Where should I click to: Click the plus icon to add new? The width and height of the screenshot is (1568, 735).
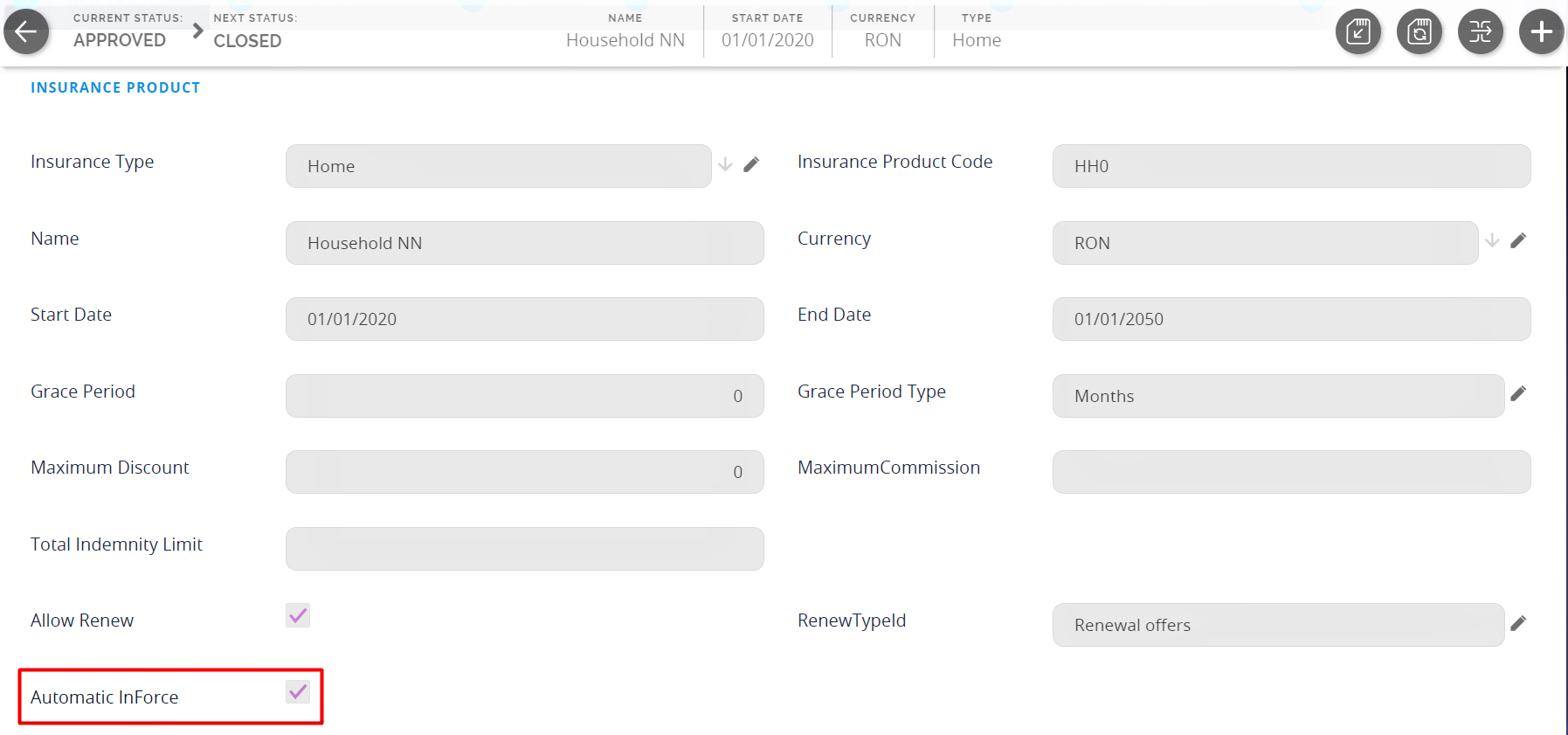(1541, 32)
